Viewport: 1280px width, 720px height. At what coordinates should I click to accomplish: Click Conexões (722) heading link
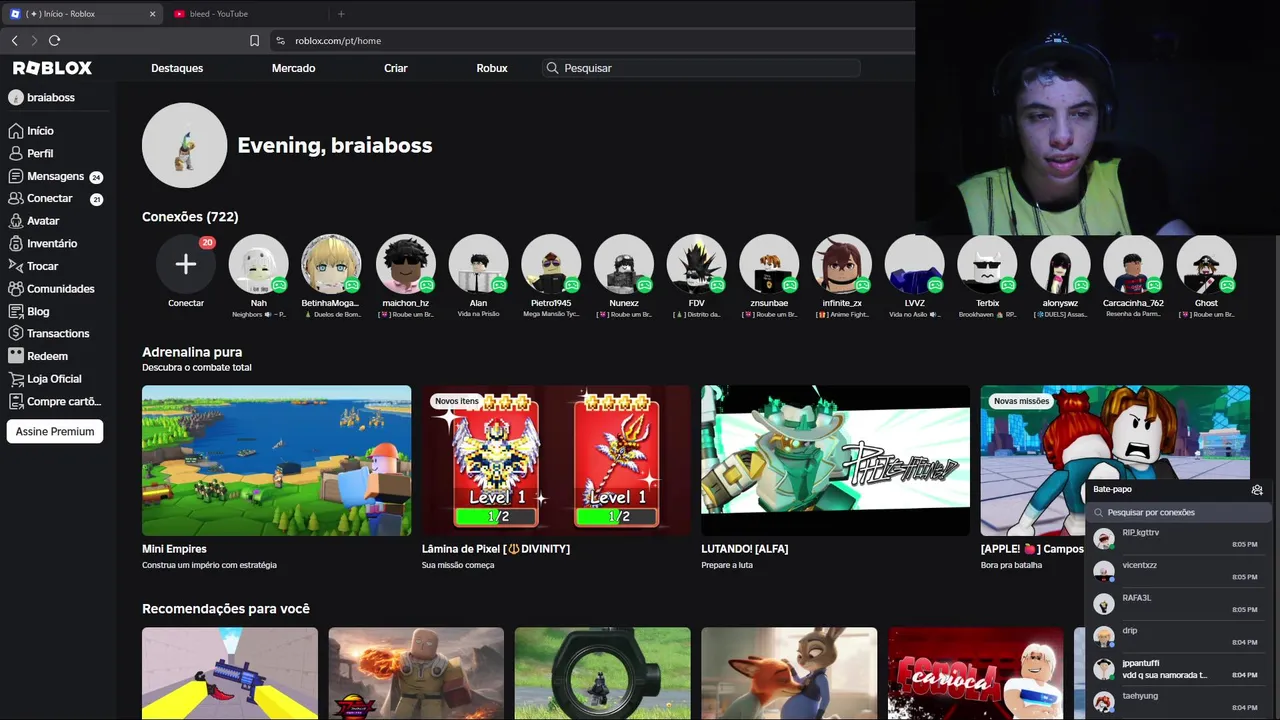(190, 217)
